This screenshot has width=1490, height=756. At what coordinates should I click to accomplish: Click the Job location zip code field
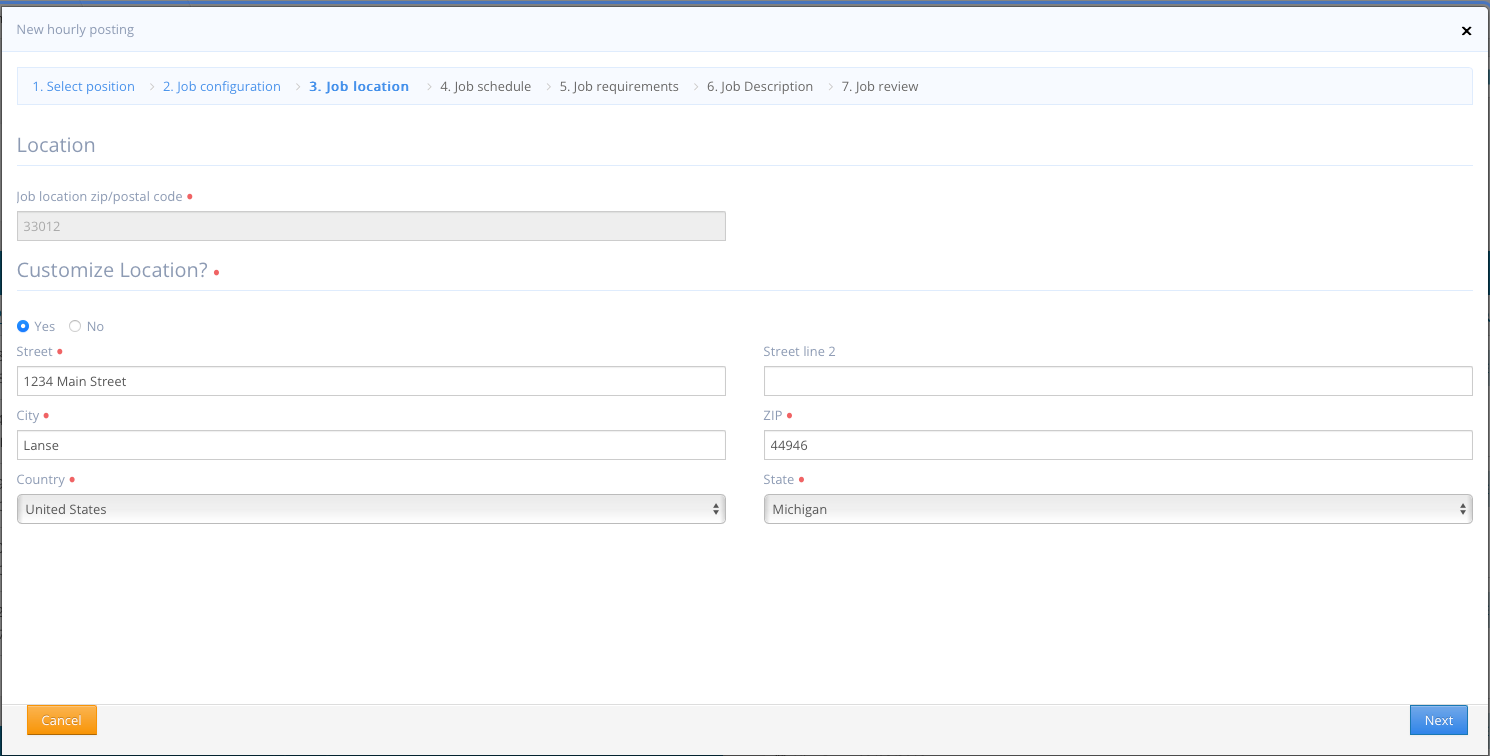pyautogui.click(x=370, y=226)
